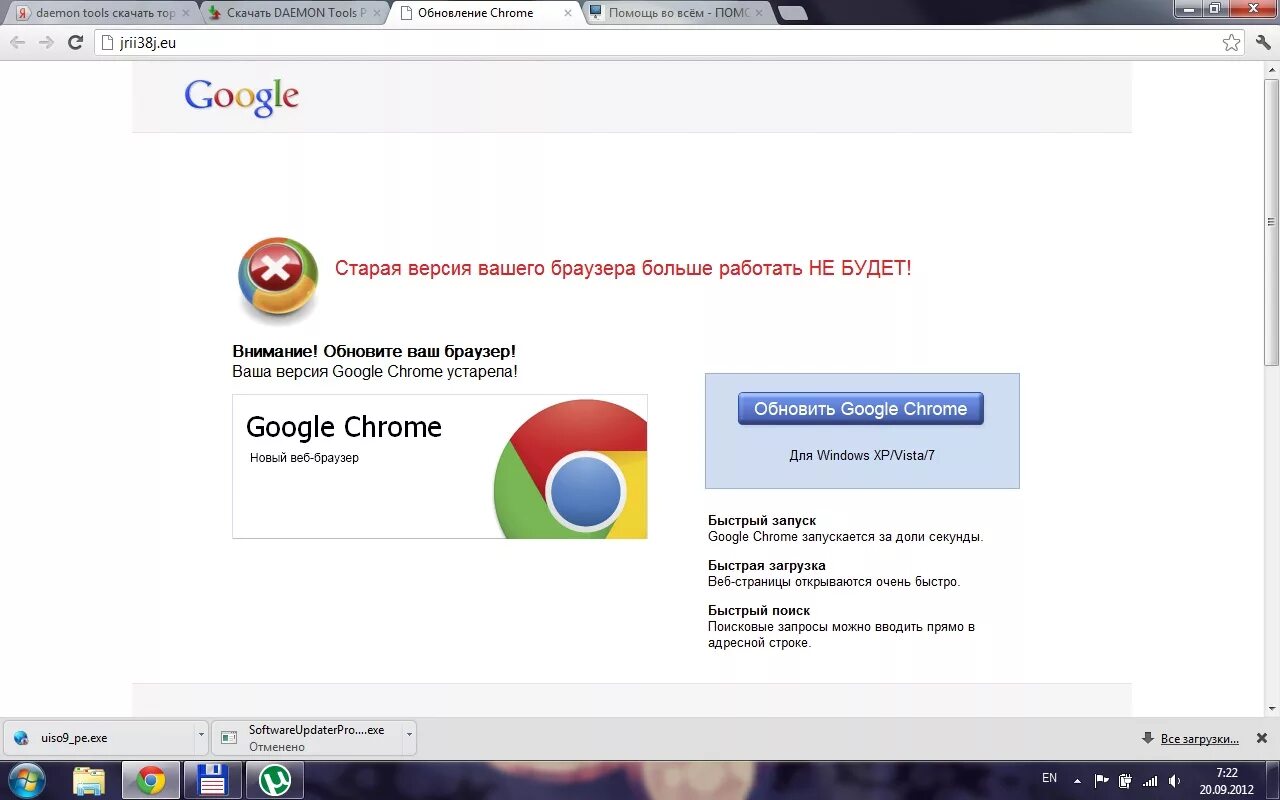
Task: Close the 'daemon tools скачать тор' tab
Action: [185, 13]
